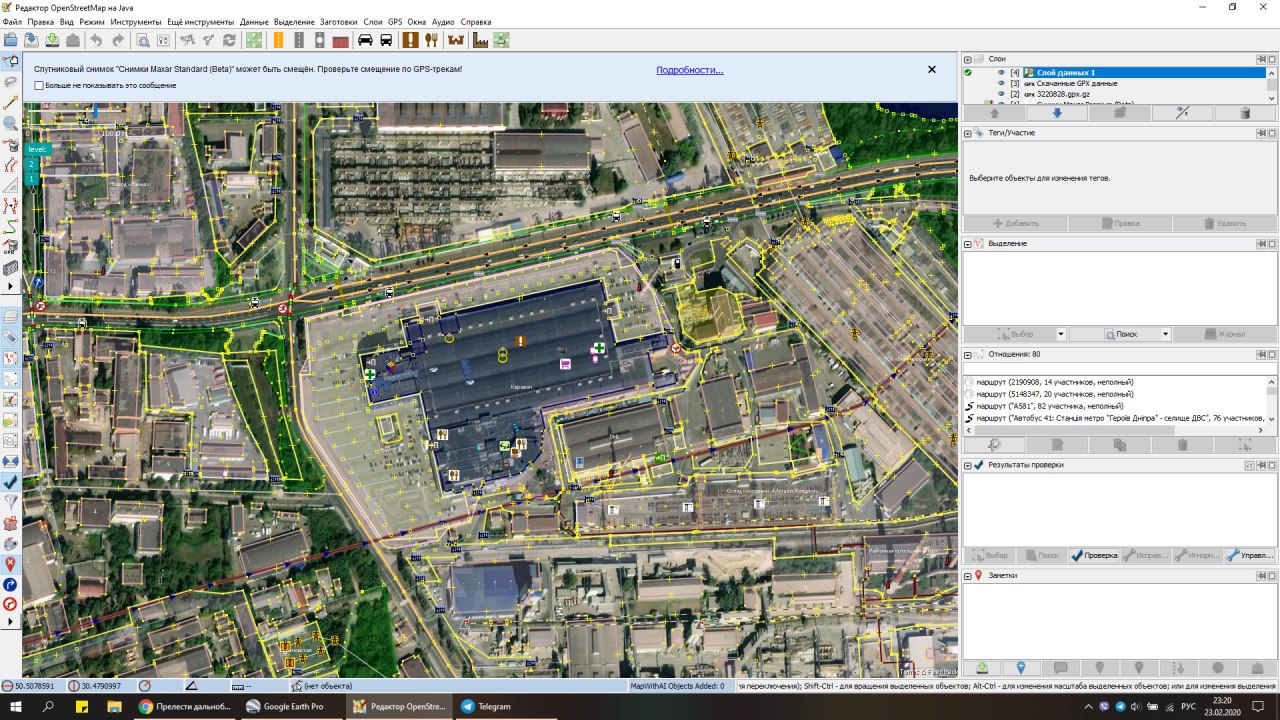Viewport: 1280px width, 720px height.
Task: Toggle visibility eye of '3220828.gpx.gz' layer
Action: pos(1001,94)
